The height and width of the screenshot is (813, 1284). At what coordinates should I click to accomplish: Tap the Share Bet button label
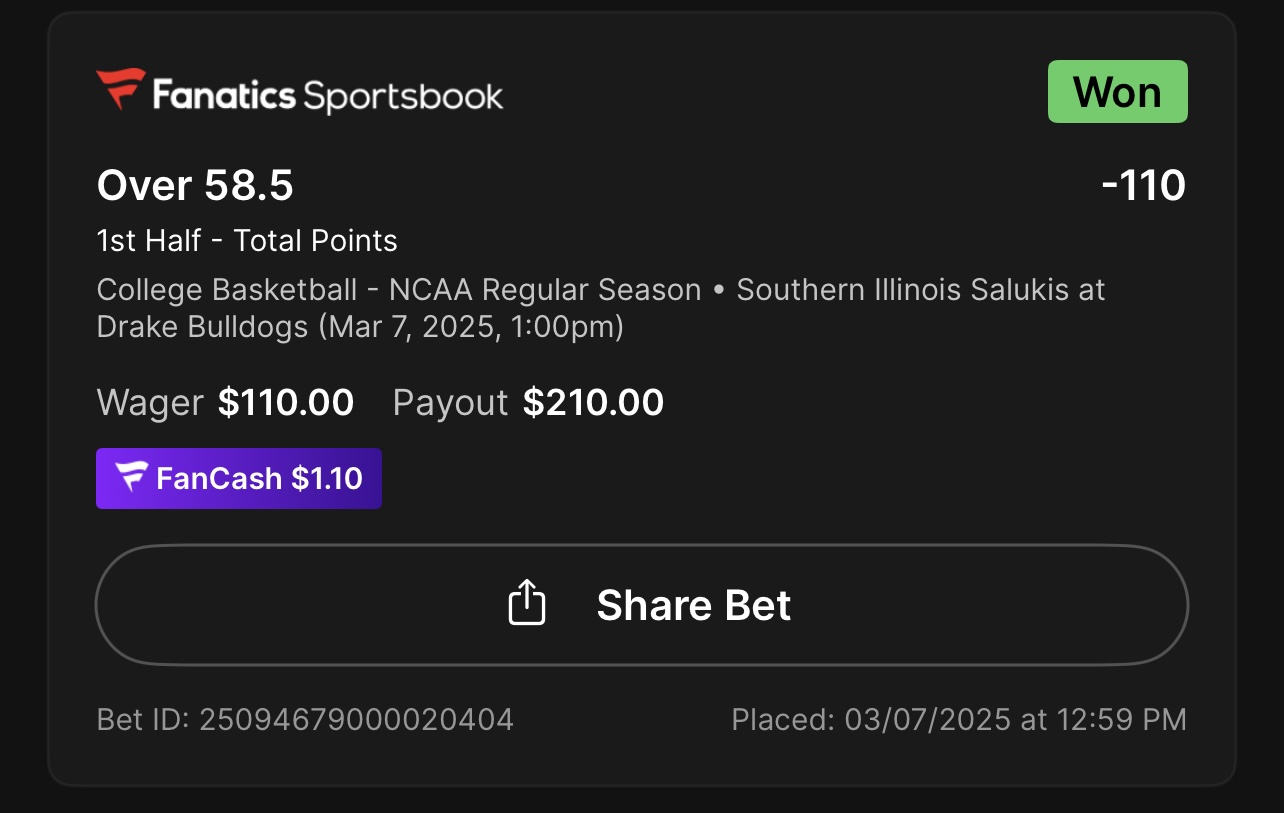693,605
